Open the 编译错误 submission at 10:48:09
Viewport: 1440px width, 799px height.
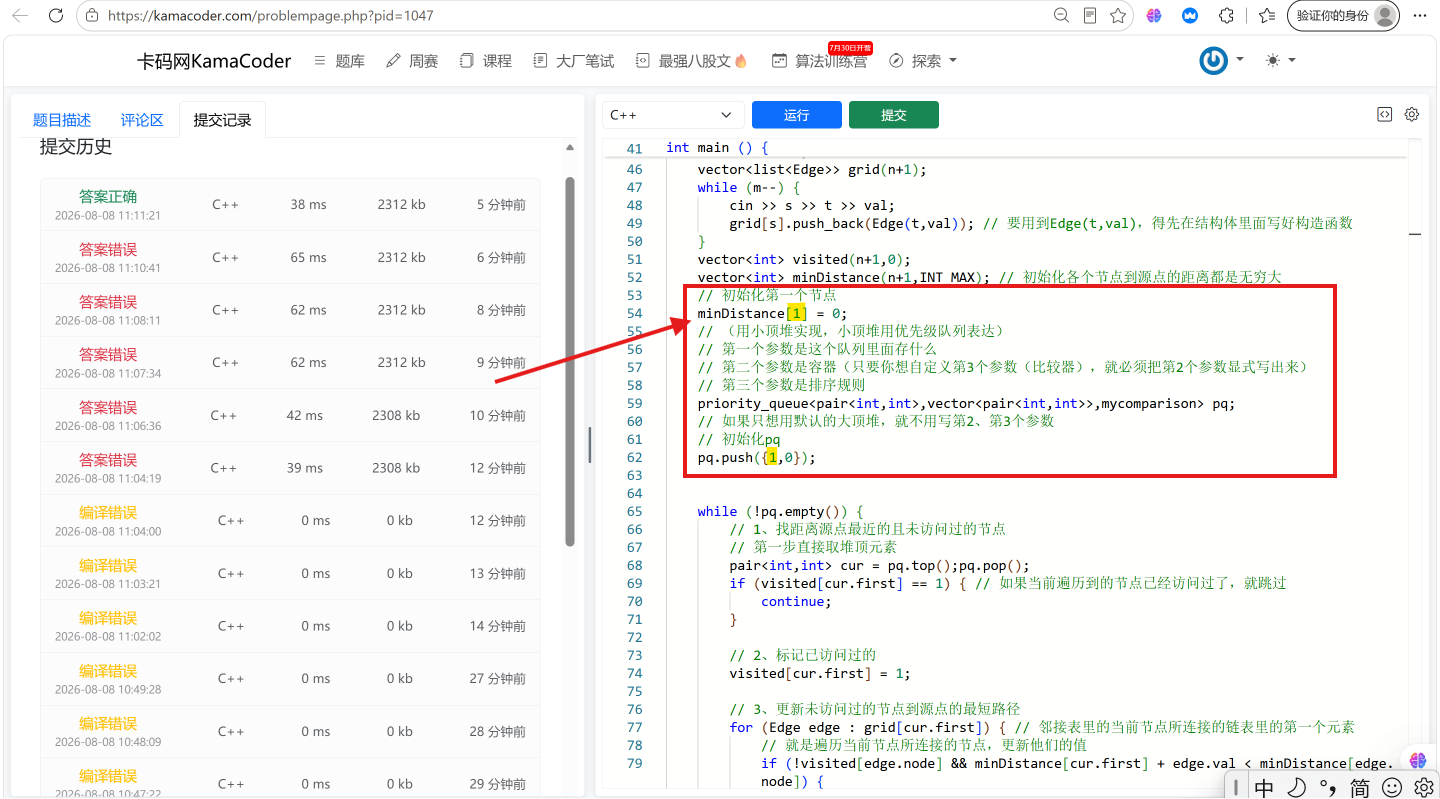pyautogui.click(x=290, y=732)
